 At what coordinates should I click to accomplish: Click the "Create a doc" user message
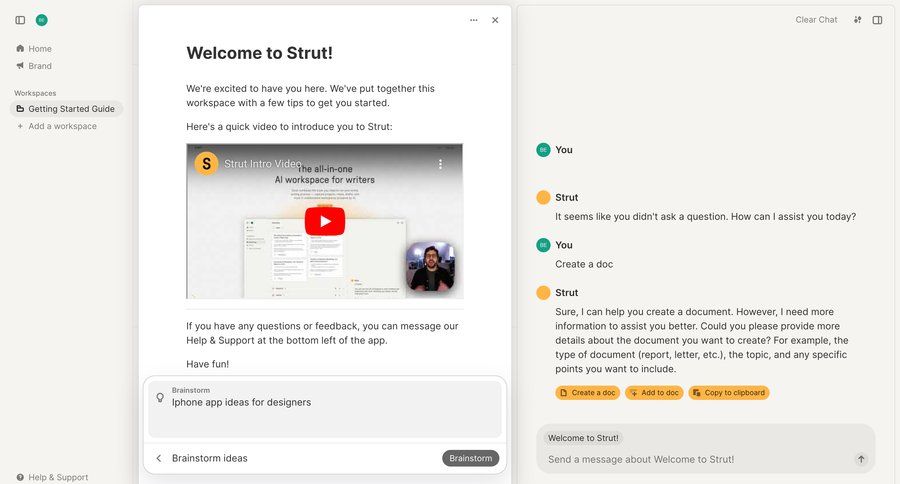[584, 264]
